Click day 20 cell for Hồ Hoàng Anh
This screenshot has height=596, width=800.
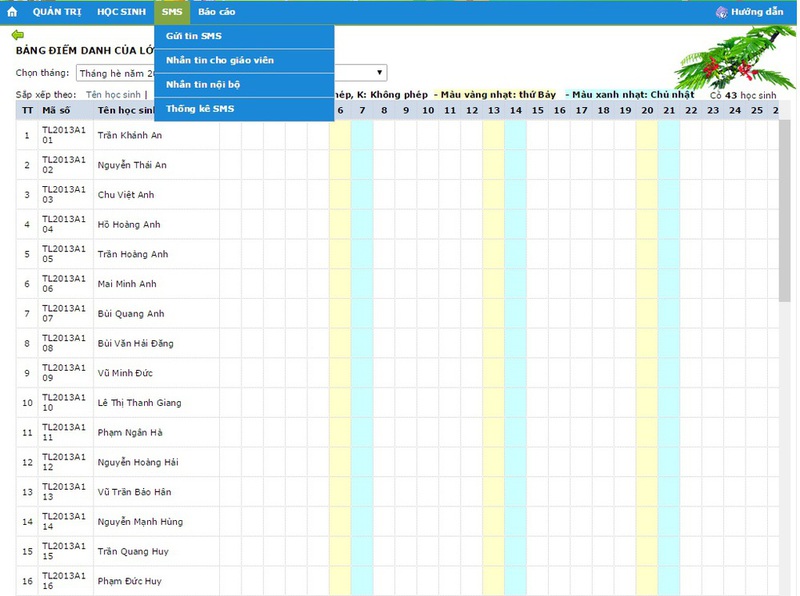(x=647, y=225)
